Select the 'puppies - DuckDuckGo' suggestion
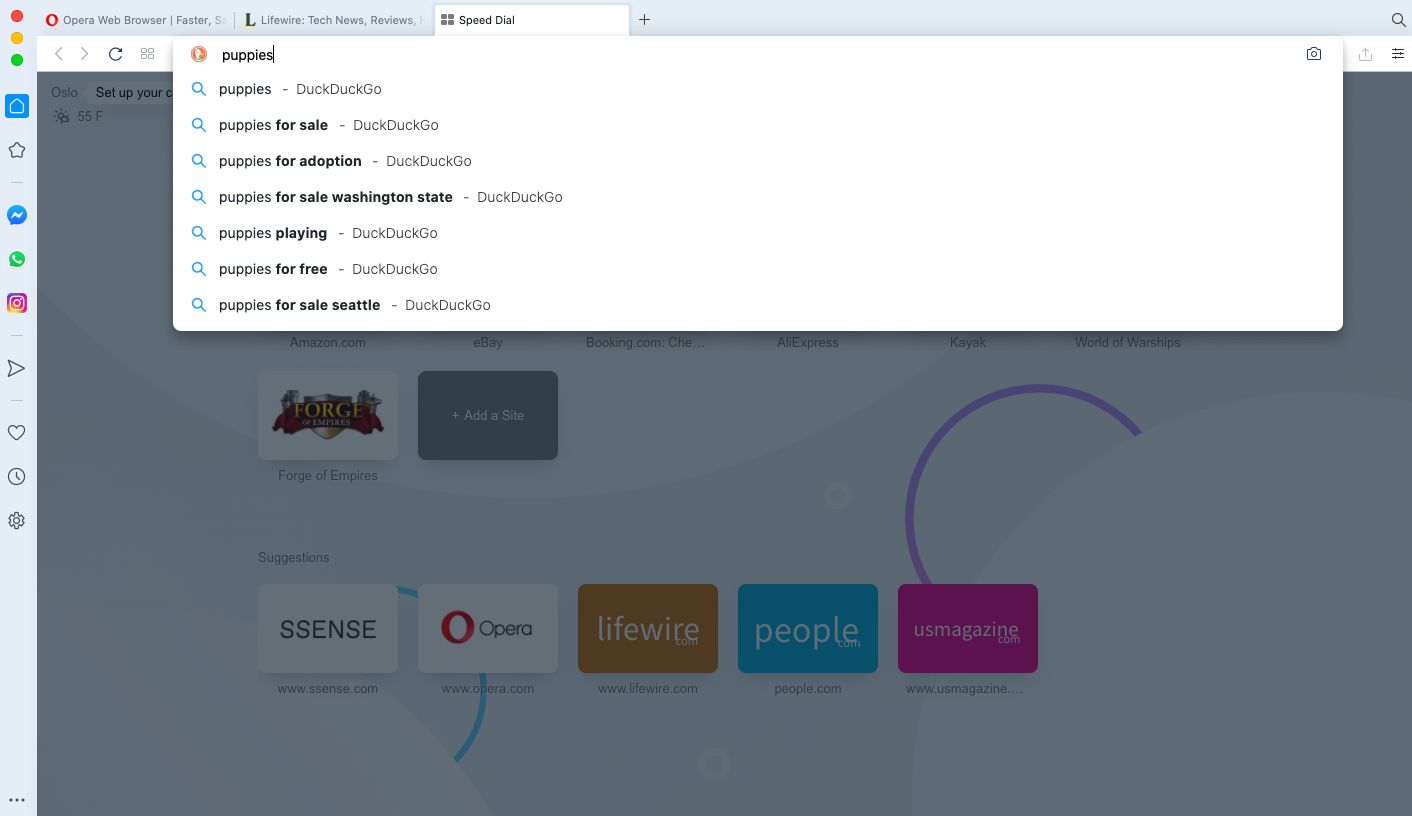Viewport: 1412px width, 816px height. (758, 89)
